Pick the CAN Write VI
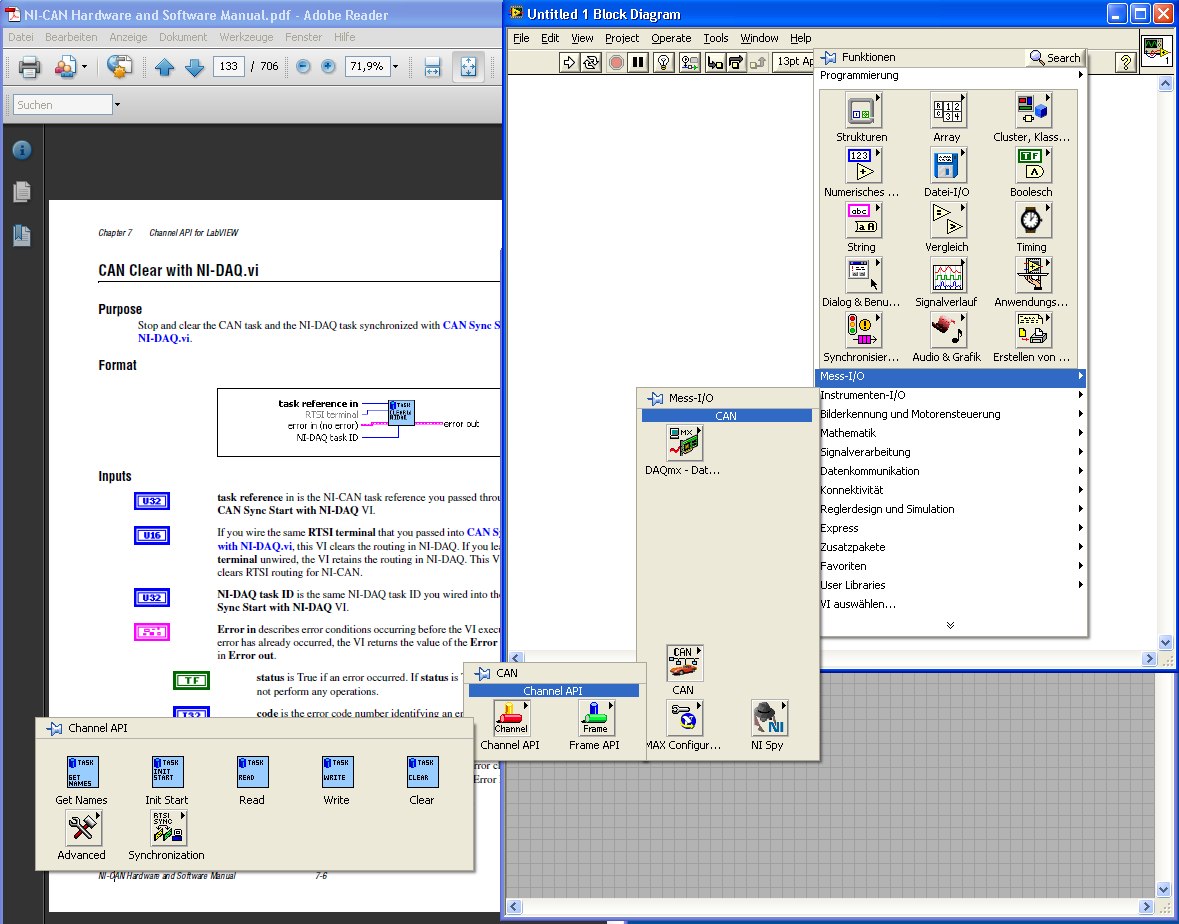This screenshot has height=924, width=1179. click(337, 773)
